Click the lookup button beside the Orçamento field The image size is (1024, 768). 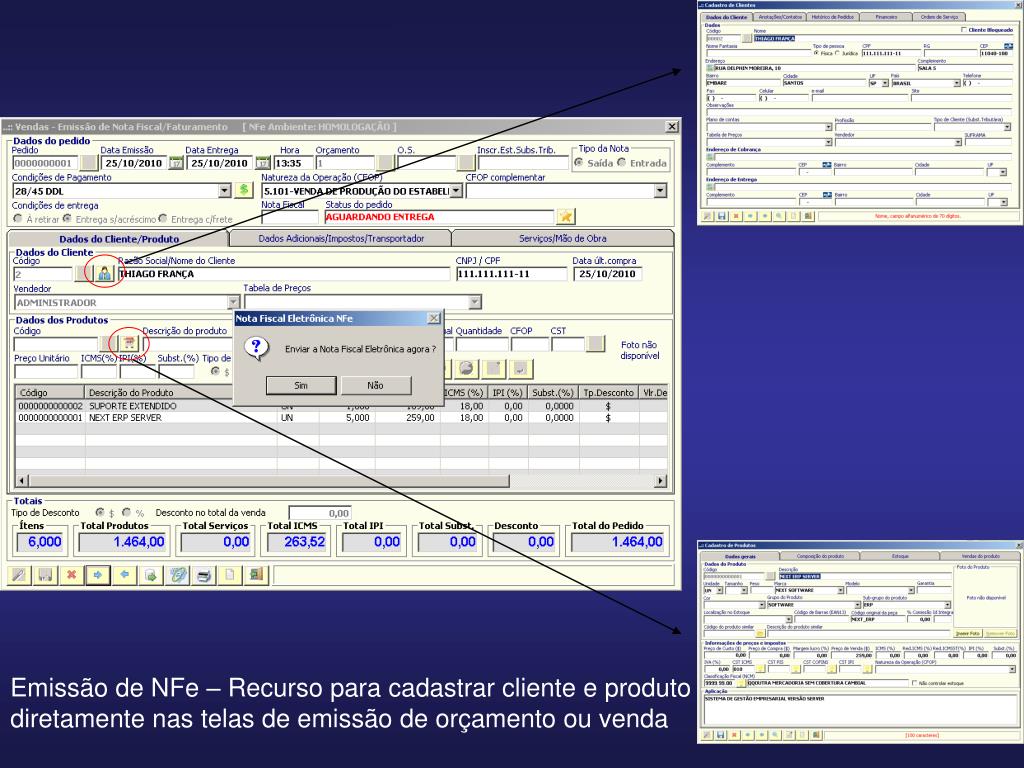click(x=385, y=163)
